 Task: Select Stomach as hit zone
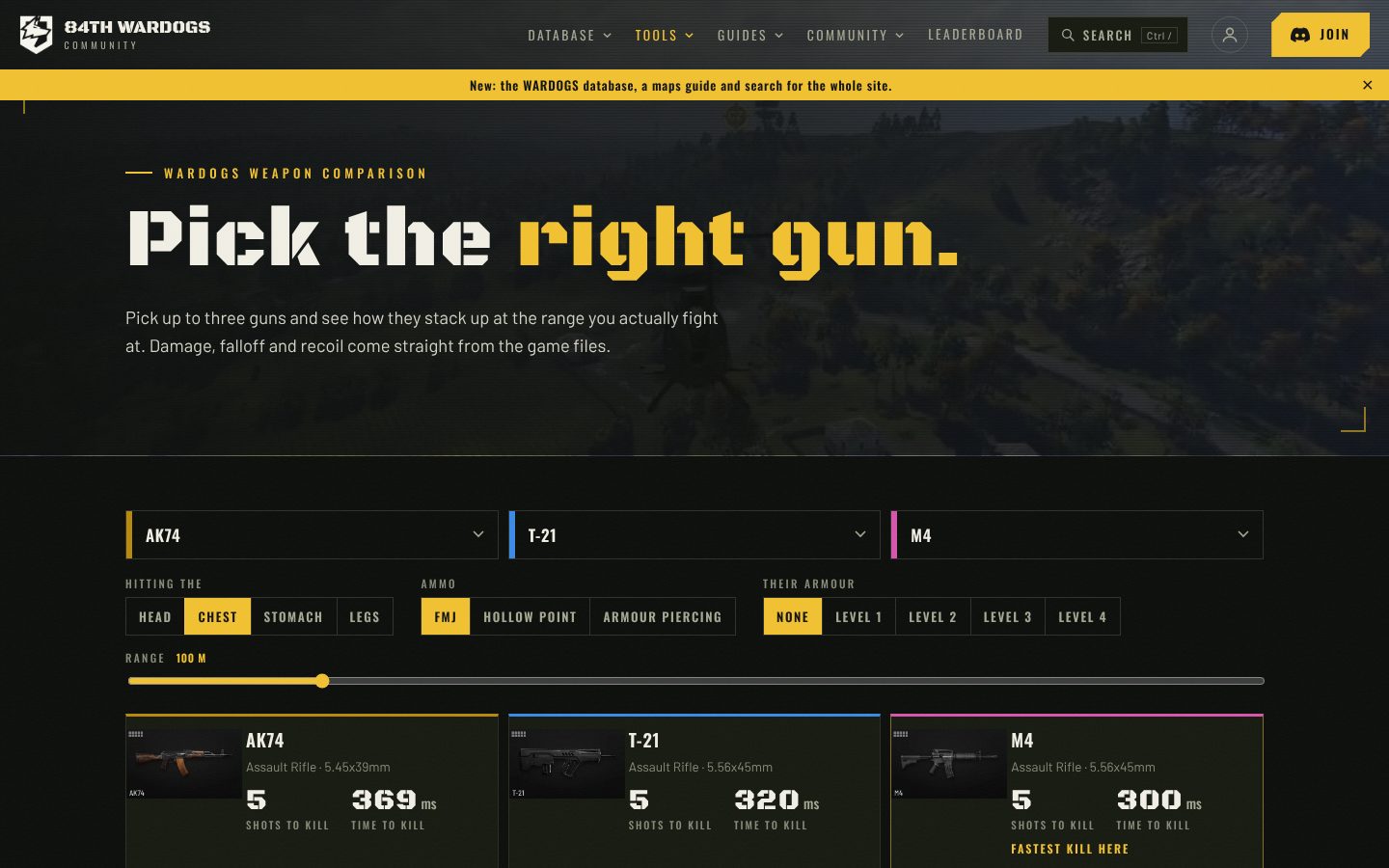point(293,616)
